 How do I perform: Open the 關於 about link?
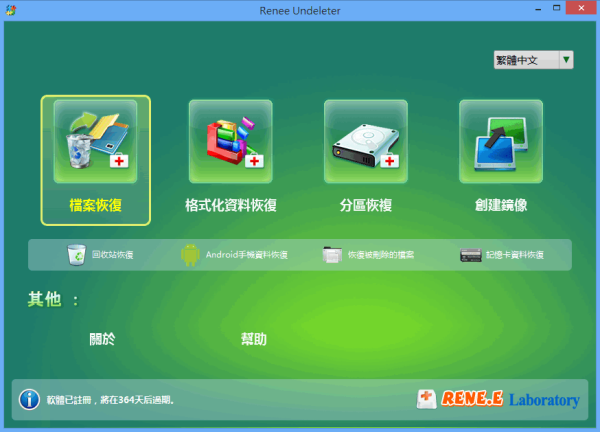[102, 339]
